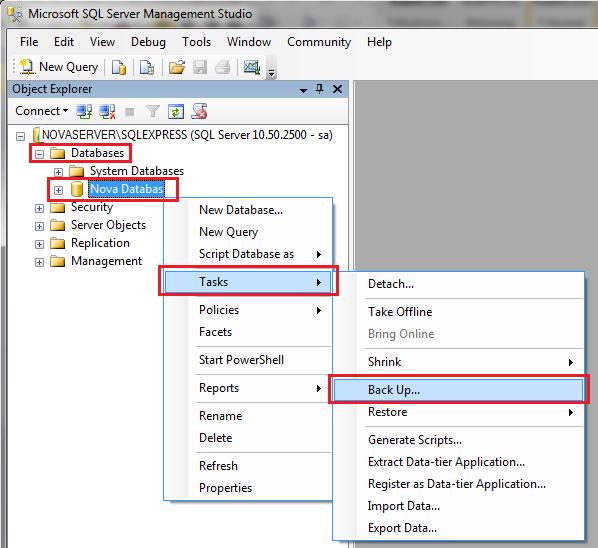This screenshot has height=548, width=598.
Task: Expand the Server Objects folder
Action: pyautogui.click(x=39, y=226)
